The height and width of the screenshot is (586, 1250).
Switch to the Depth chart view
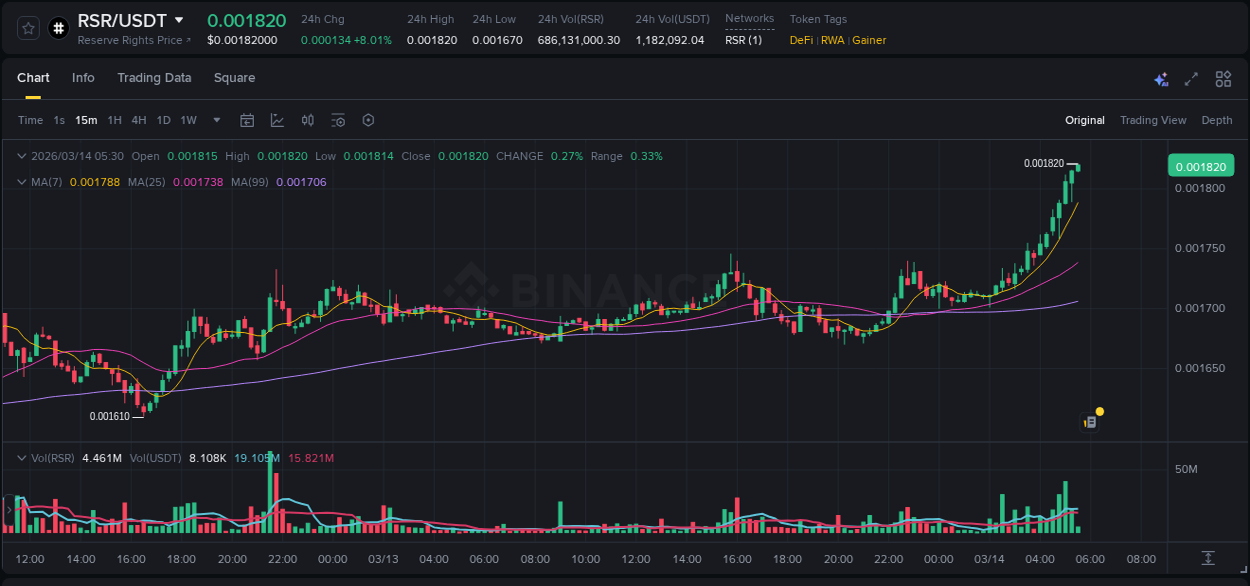click(1216, 120)
